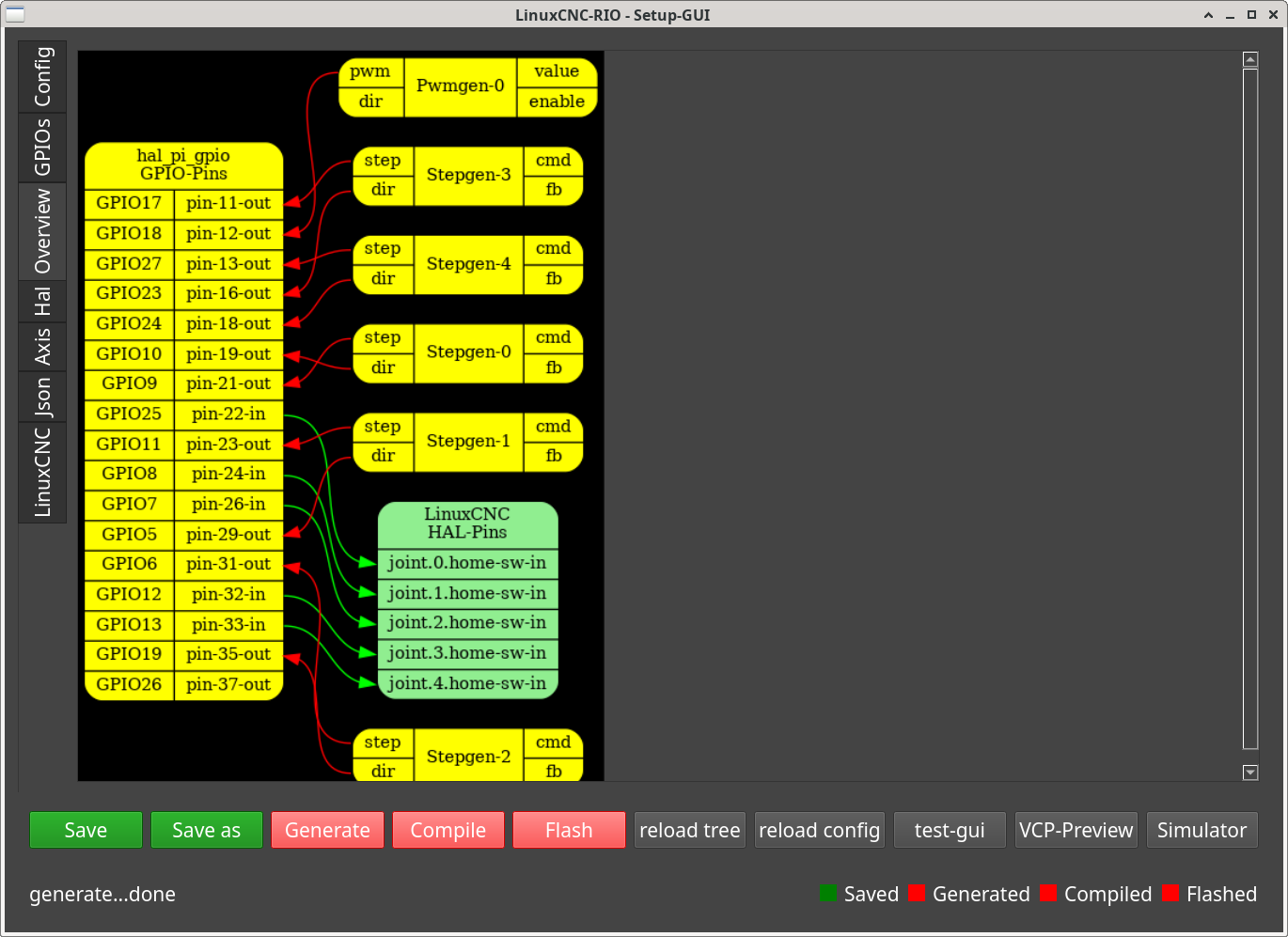This screenshot has width=1288, height=937.
Task: Click the Stepgen-4 node
Action: (468, 264)
